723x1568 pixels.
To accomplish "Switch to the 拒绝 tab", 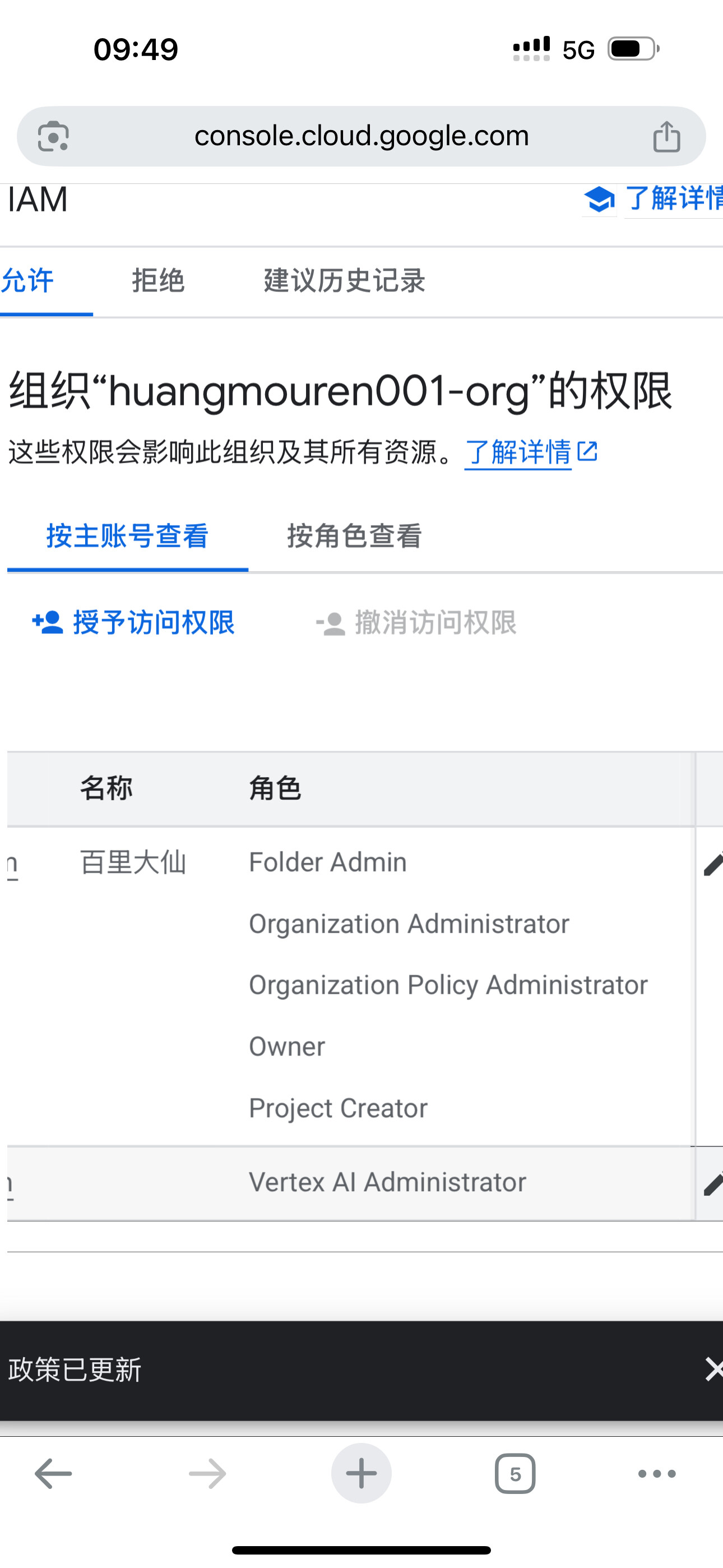I will coord(158,280).
